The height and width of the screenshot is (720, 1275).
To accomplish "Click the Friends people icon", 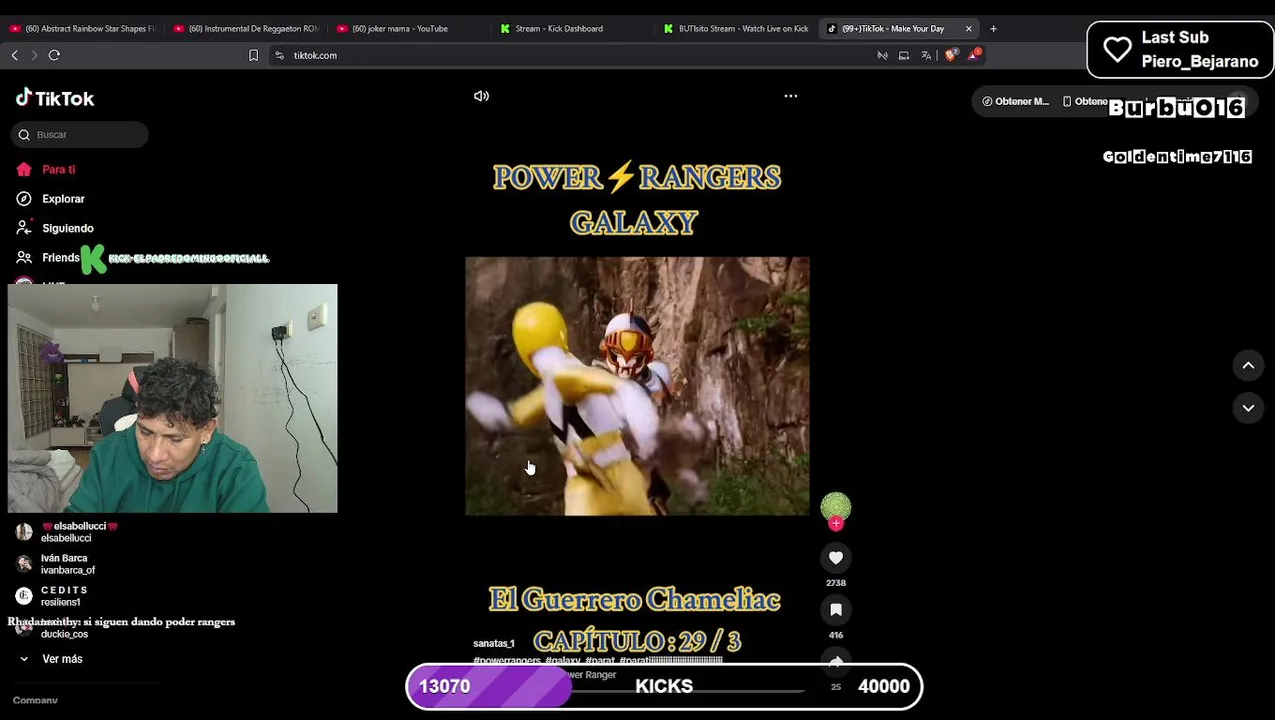I will click(x=24, y=258).
